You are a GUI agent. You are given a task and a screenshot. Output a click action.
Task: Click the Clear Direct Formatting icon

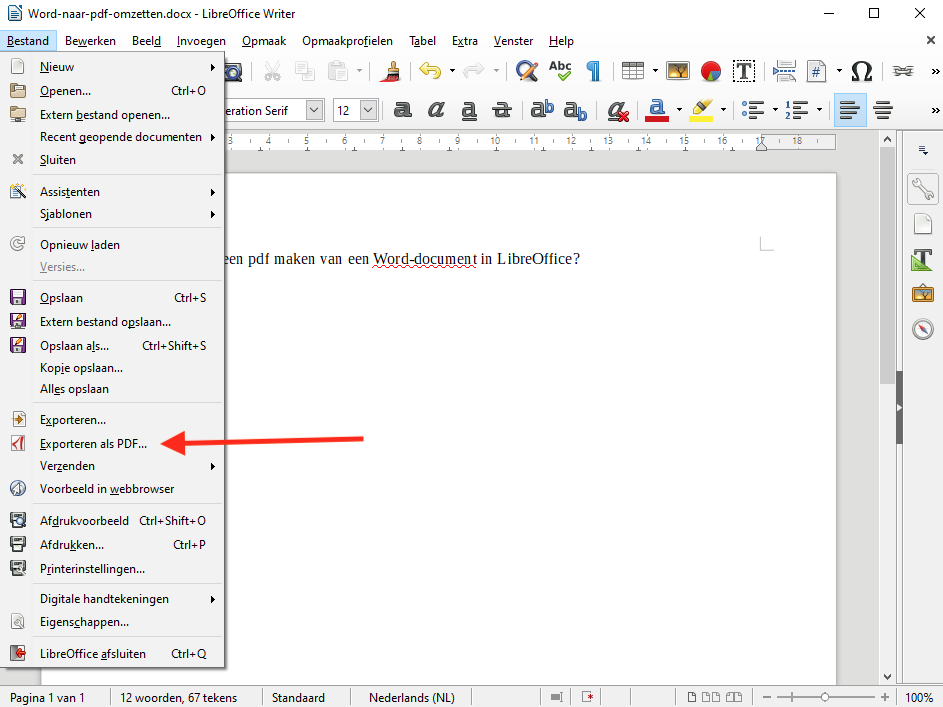(x=617, y=110)
